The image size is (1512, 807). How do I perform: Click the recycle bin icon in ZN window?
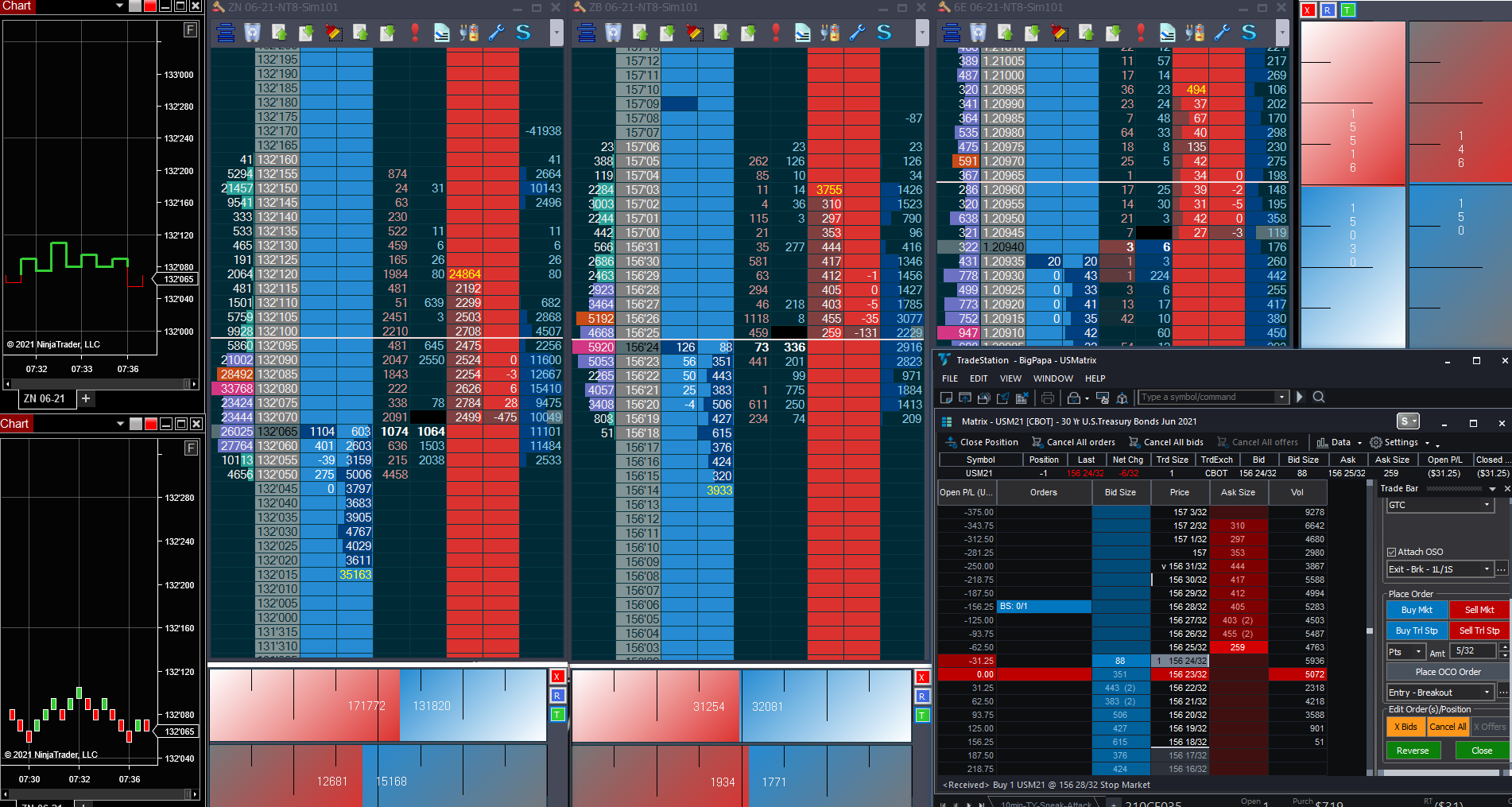(253, 33)
